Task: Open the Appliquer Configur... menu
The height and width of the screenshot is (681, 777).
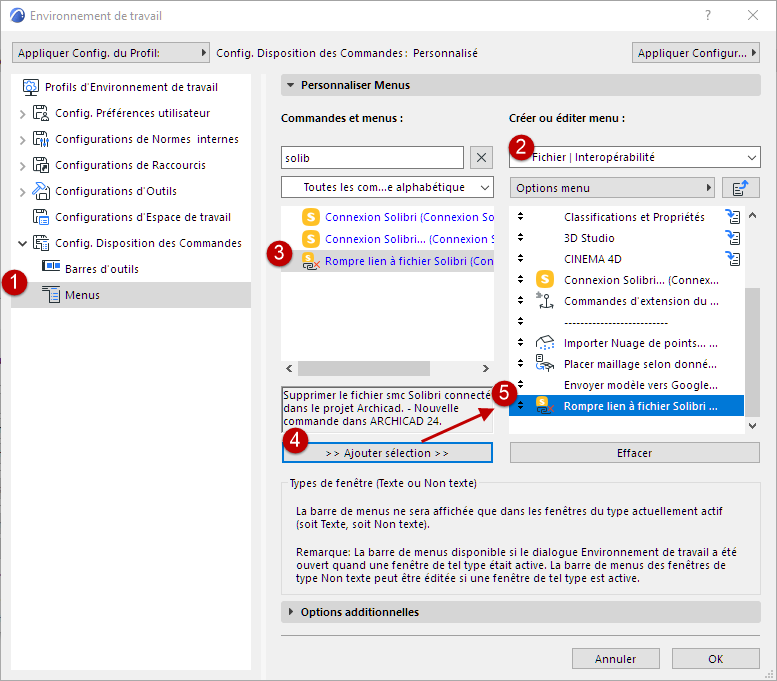Action: (696, 53)
